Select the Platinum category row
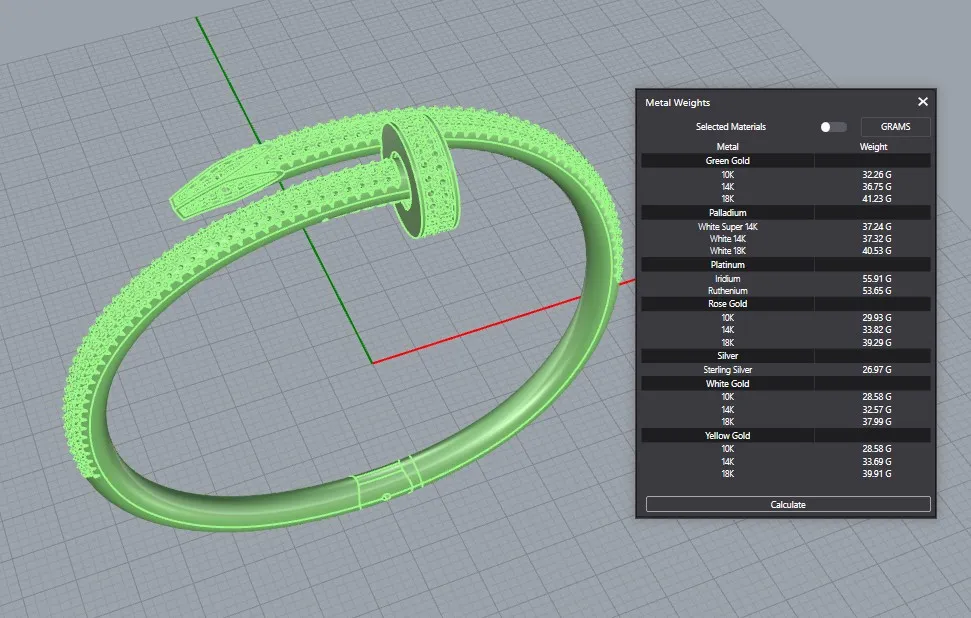 pos(786,265)
